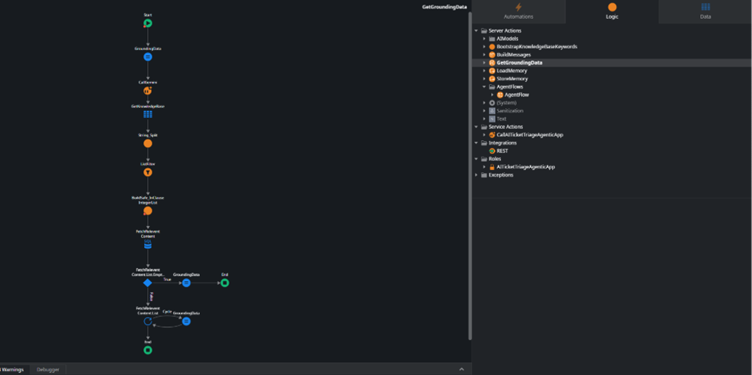Select the GetKnowledgeBase aggregate node
752x375 pixels.
[148, 114]
